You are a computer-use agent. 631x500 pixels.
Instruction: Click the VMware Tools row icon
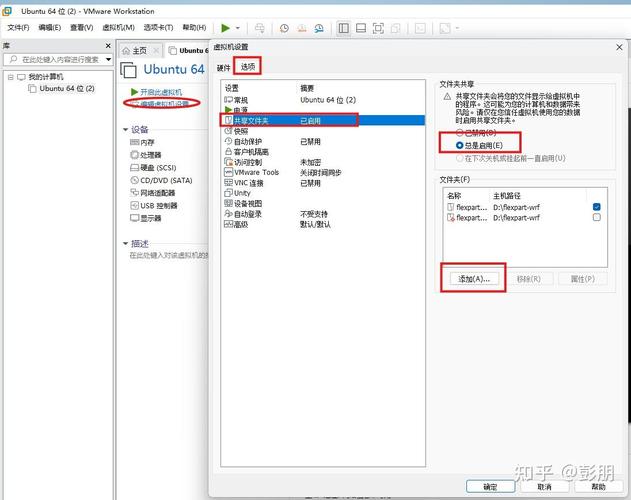click(228, 172)
